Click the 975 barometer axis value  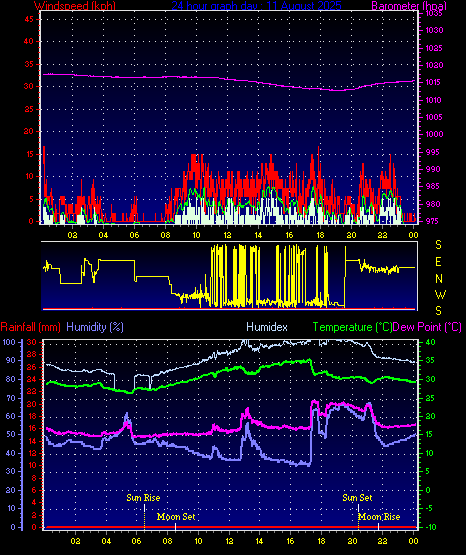point(433,221)
